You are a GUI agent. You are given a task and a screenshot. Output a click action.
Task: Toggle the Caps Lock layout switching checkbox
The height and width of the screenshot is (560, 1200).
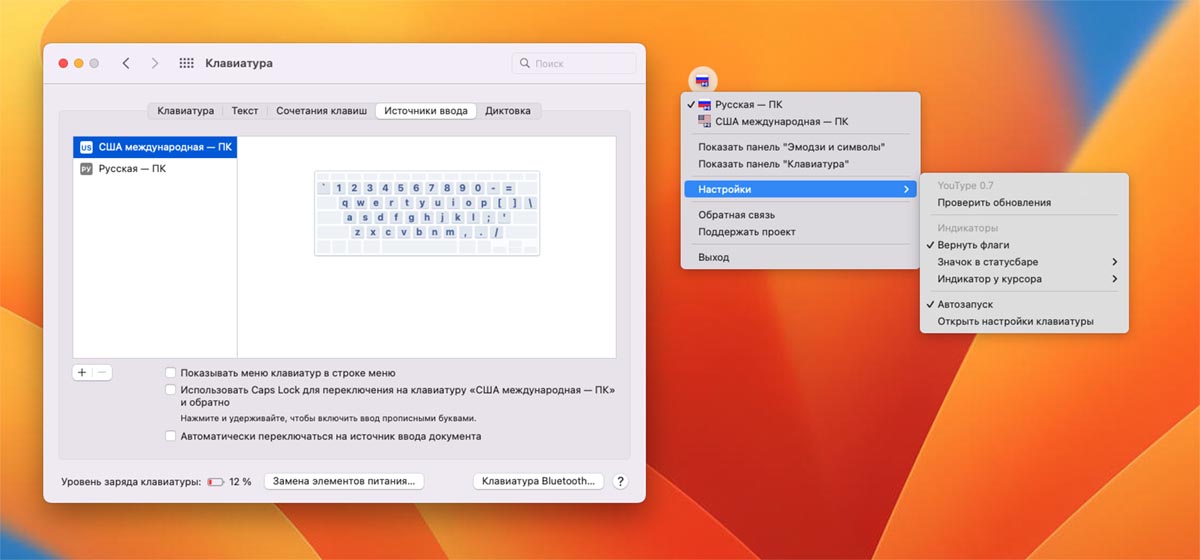click(171, 390)
